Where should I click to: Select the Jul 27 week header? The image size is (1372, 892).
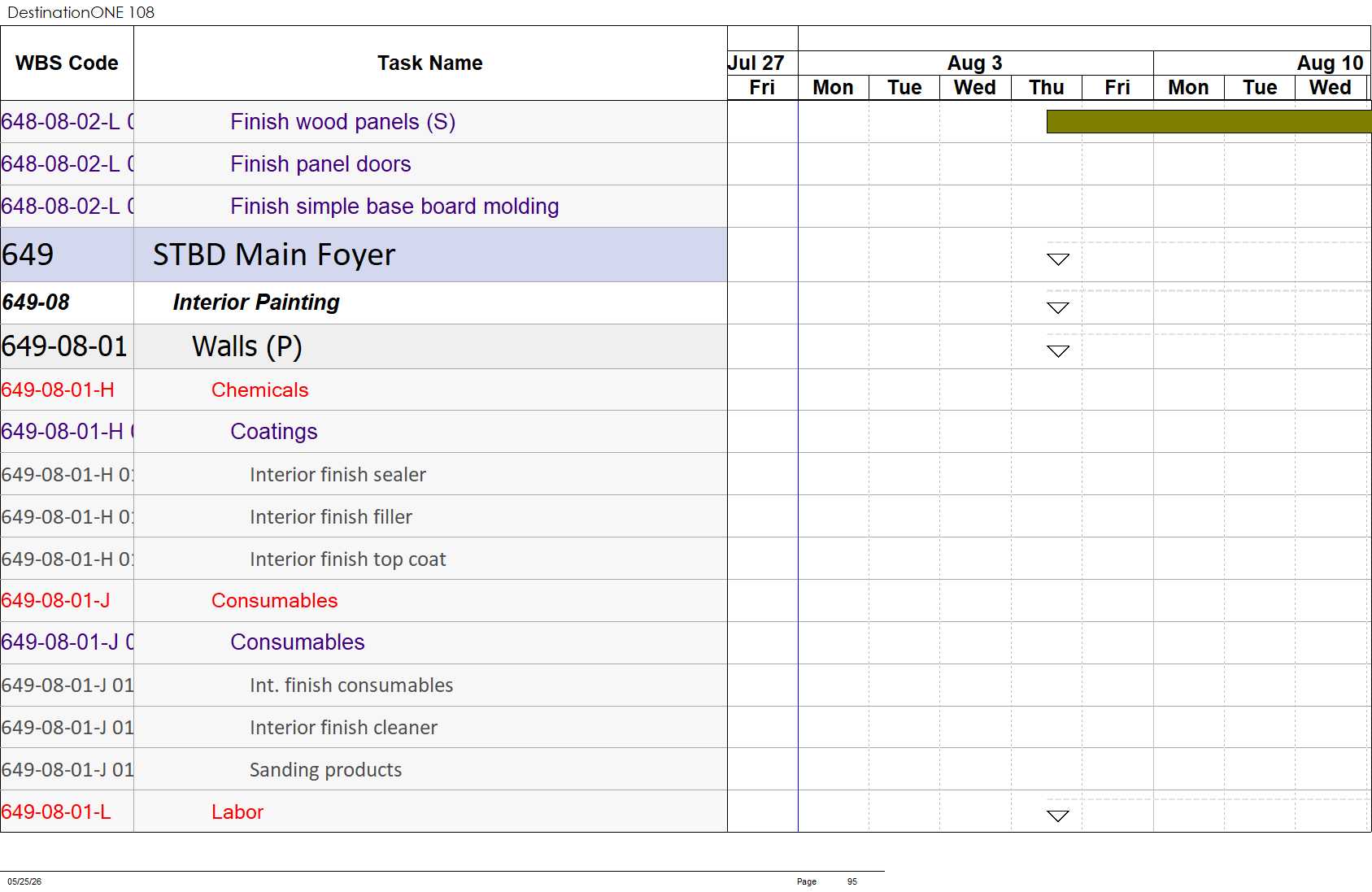(762, 63)
